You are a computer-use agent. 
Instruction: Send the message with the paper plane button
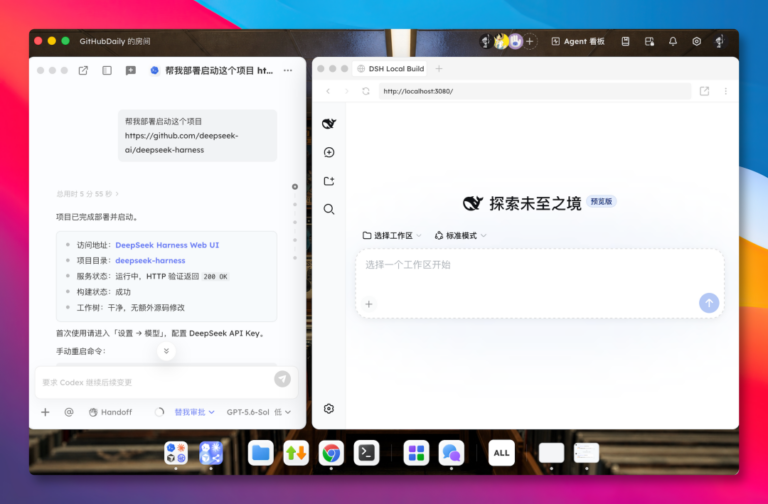(x=282, y=379)
